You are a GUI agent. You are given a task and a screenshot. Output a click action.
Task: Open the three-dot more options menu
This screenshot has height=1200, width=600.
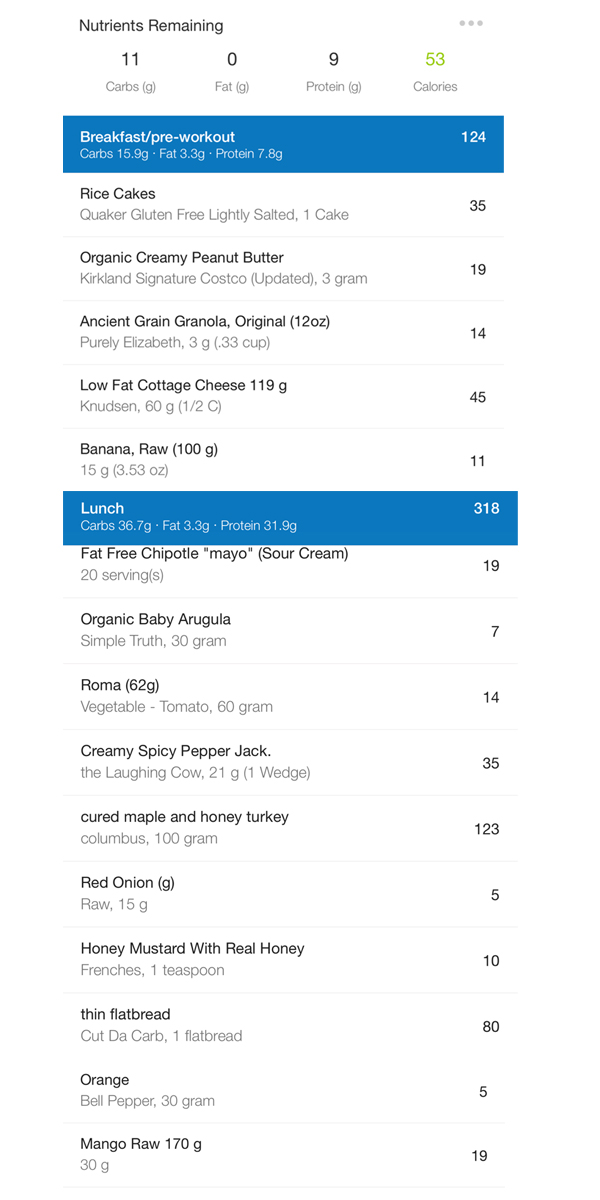click(x=470, y=24)
